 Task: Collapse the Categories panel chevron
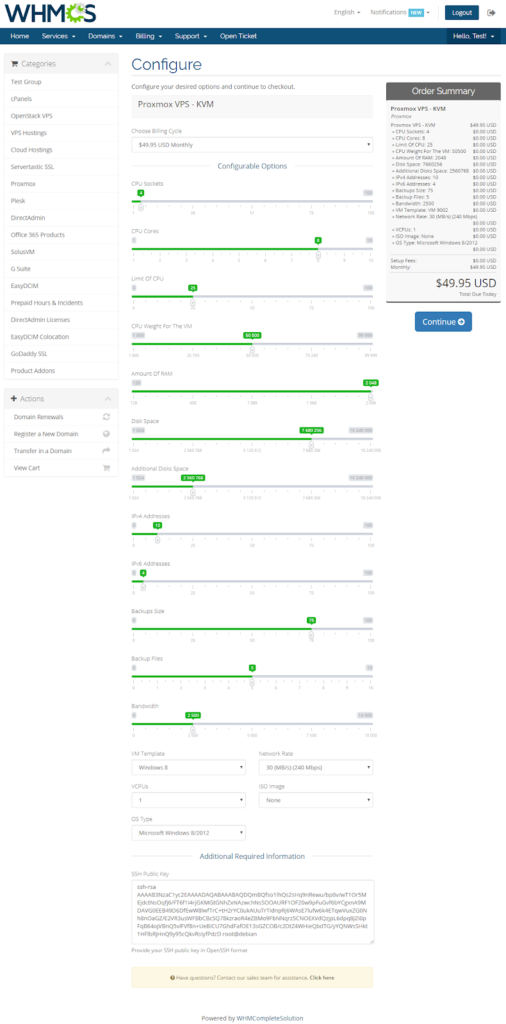tap(108, 64)
